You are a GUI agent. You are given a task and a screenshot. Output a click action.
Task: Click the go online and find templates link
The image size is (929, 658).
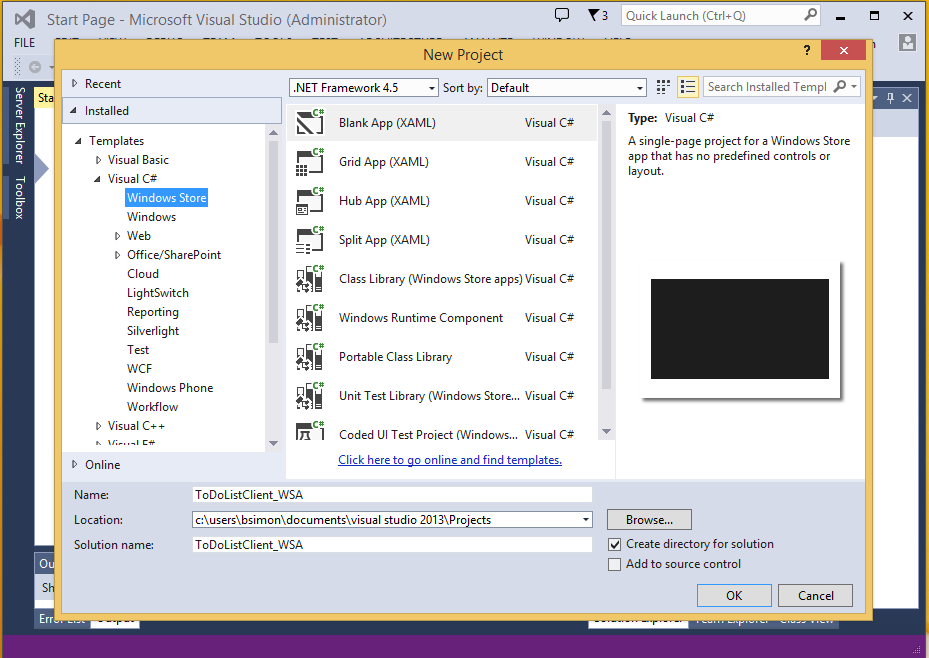click(450, 460)
